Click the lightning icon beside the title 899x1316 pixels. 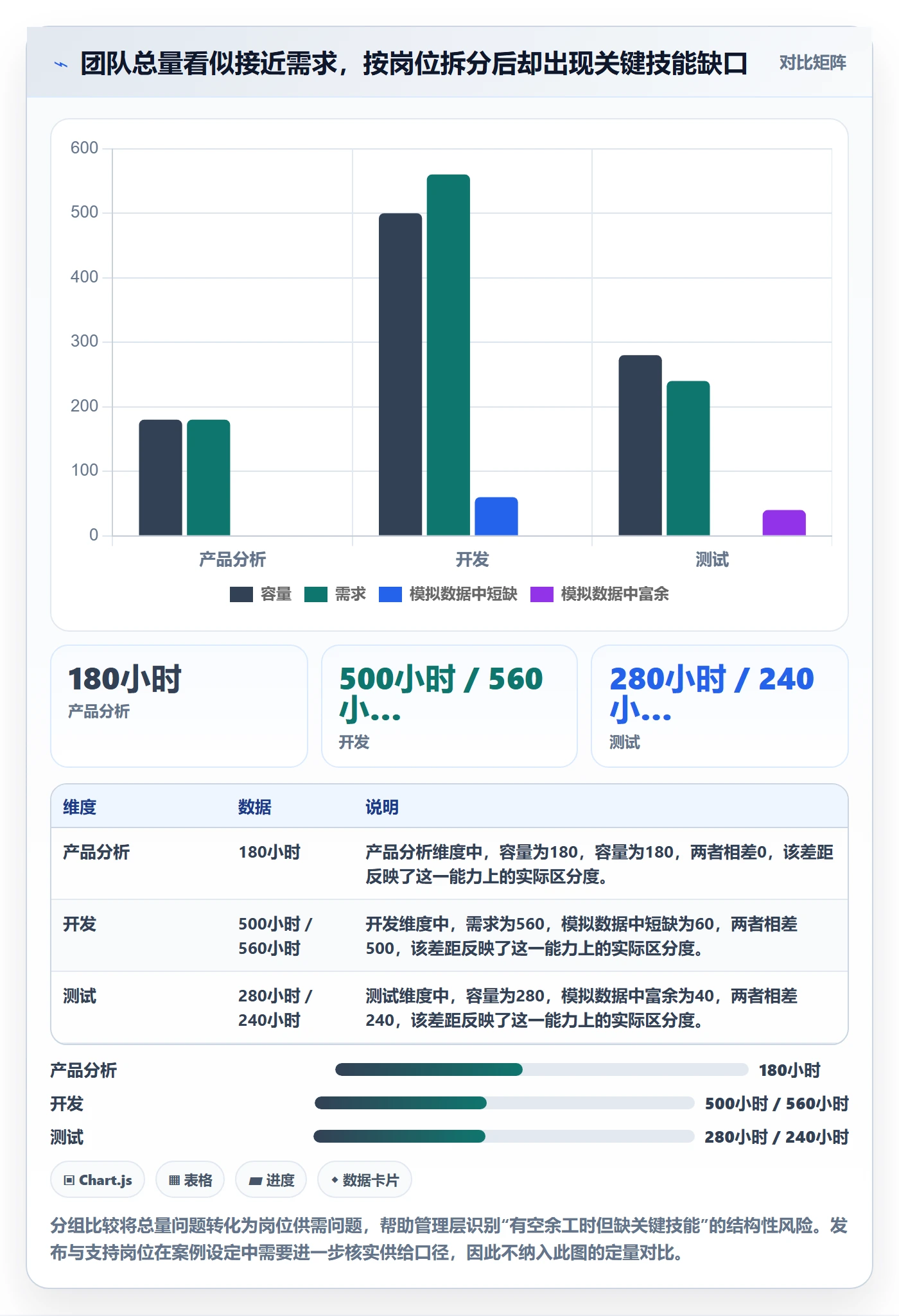60,64
